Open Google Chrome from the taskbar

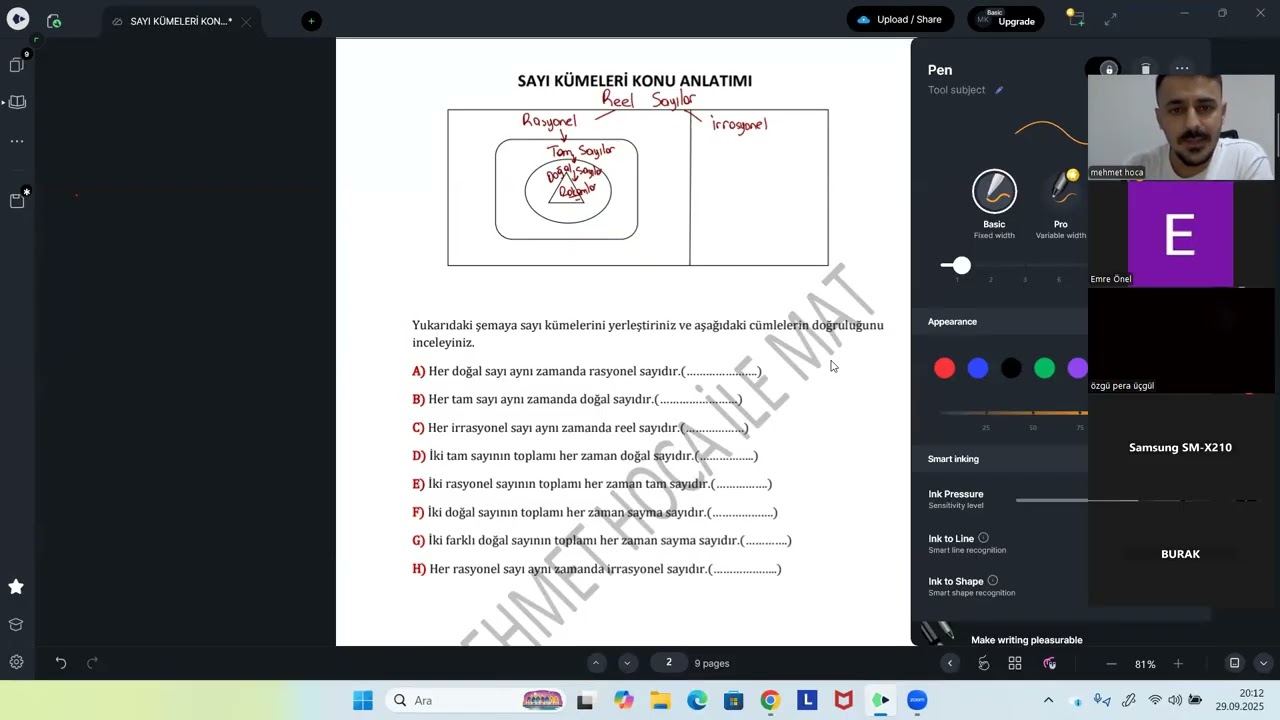click(x=770, y=700)
